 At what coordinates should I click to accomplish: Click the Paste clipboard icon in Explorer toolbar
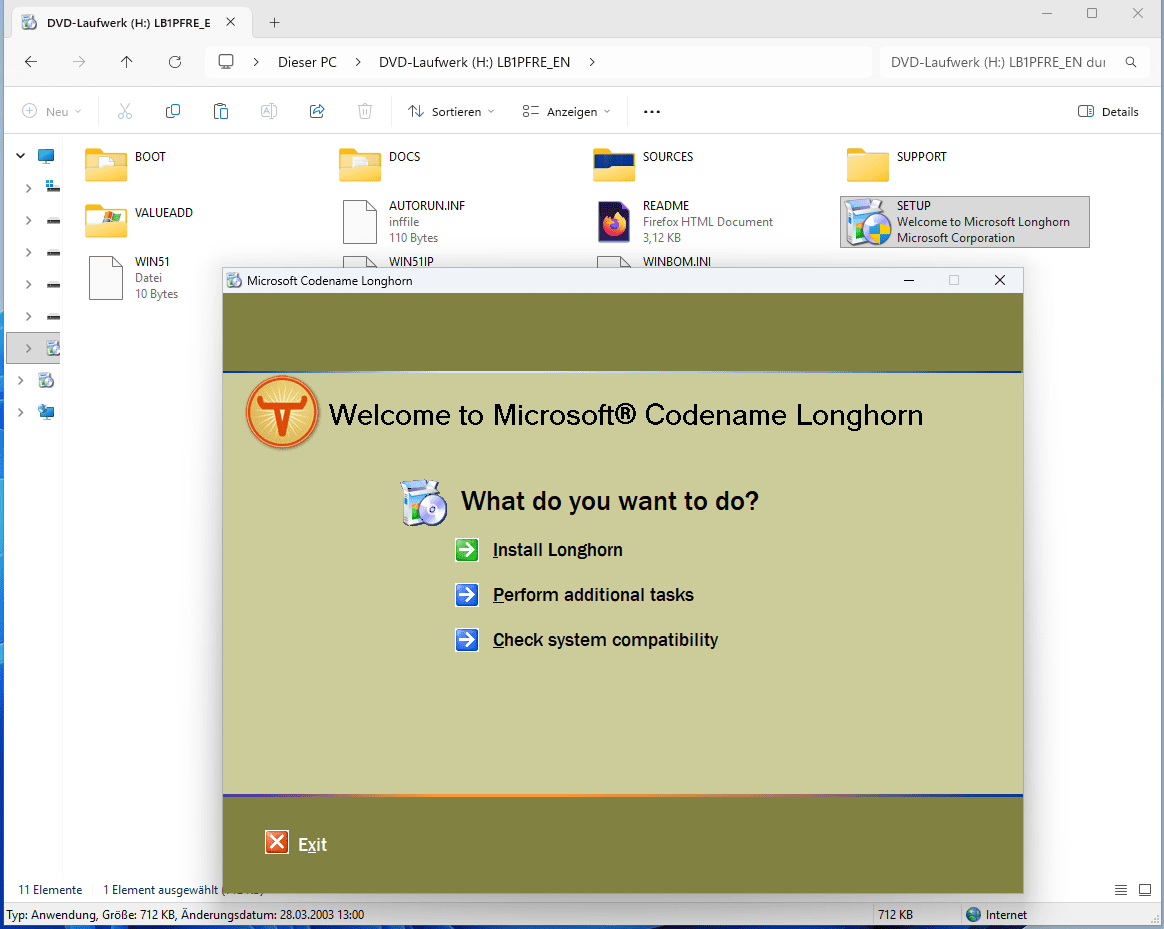pyautogui.click(x=220, y=111)
